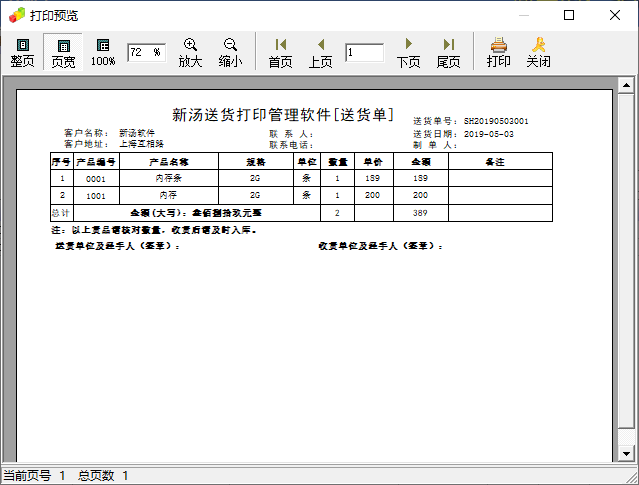Click the title 新汤送货打印管理软件[送货单]
The height and width of the screenshot is (485, 639).
point(283,115)
